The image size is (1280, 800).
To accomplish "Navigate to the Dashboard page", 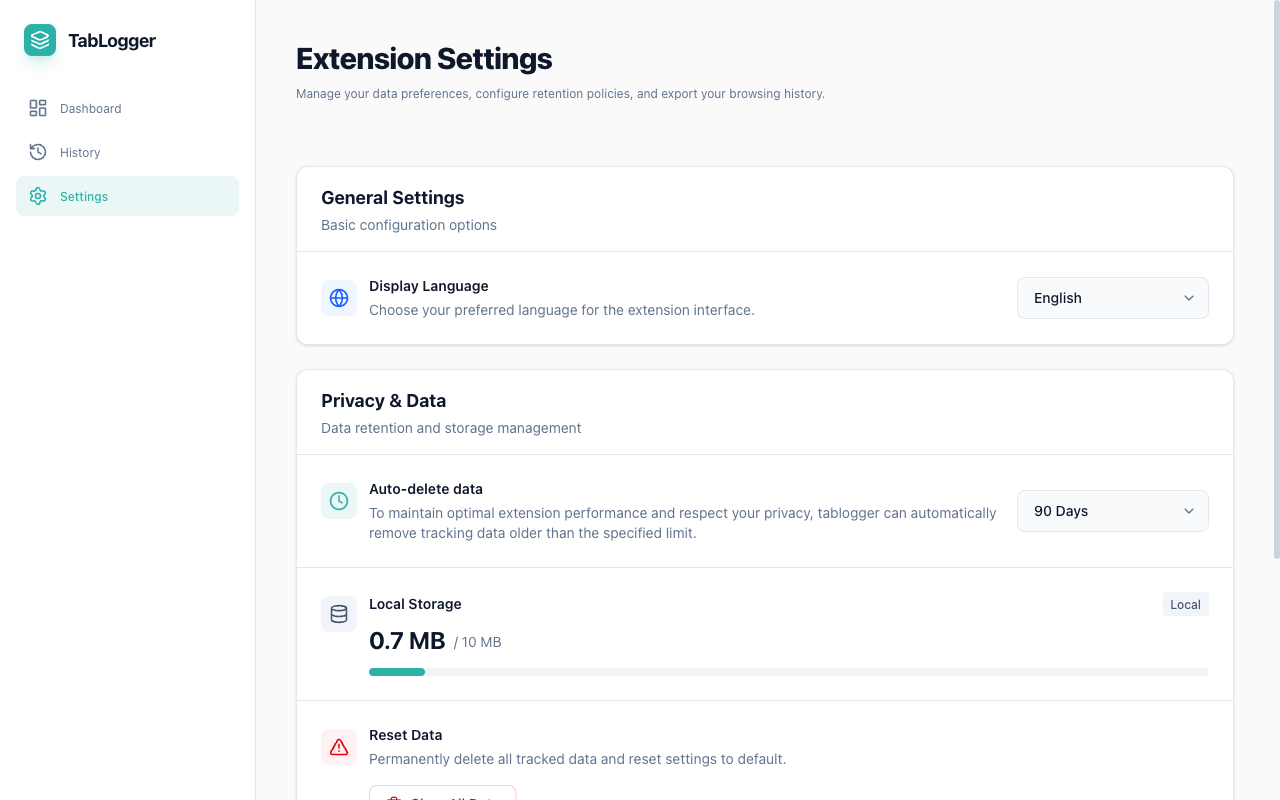I will (90, 108).
